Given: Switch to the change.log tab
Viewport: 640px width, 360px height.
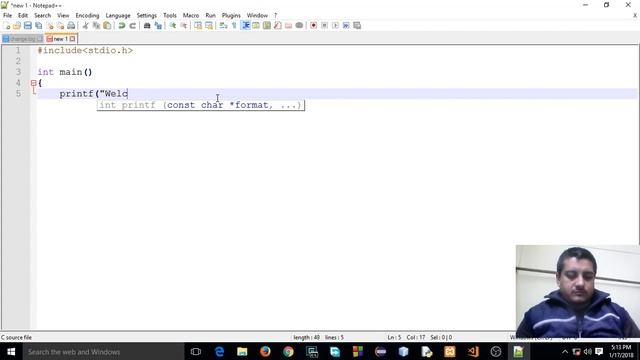Looking at the screenshot, I should tap(22, 39).
